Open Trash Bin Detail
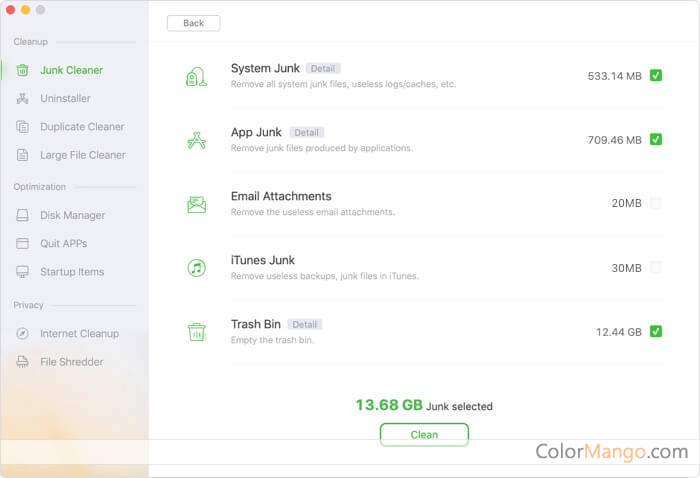The height and width of the screenshot is (478, 700). click(304, 325)
